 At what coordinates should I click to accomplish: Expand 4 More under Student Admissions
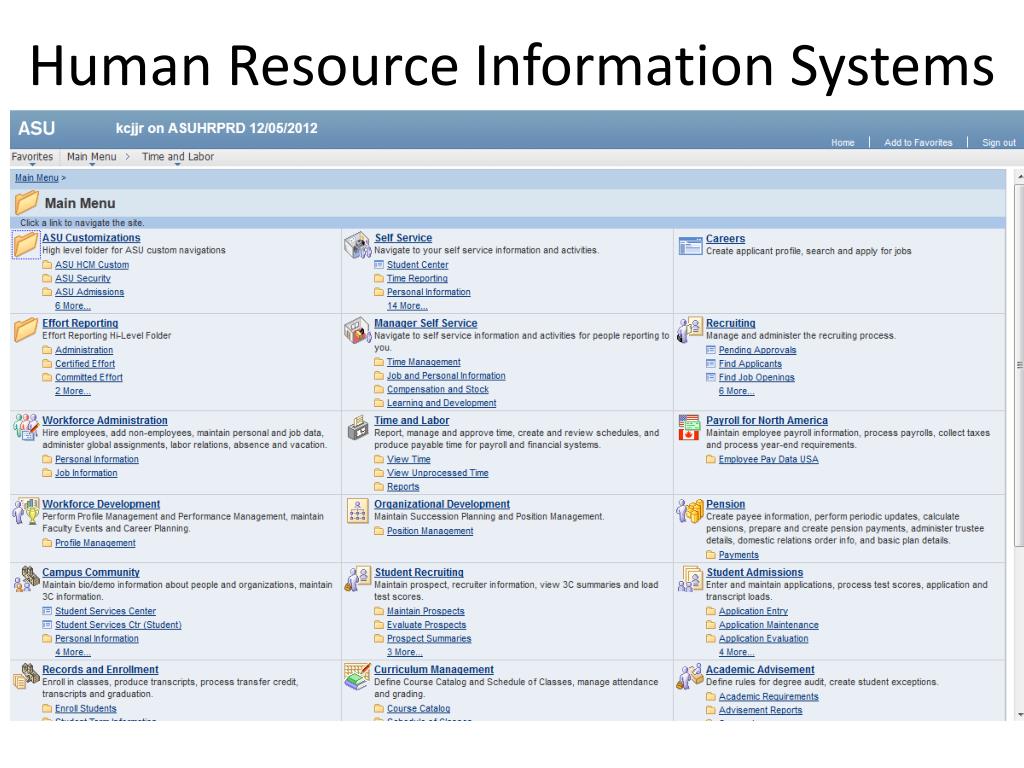[737, 652]
